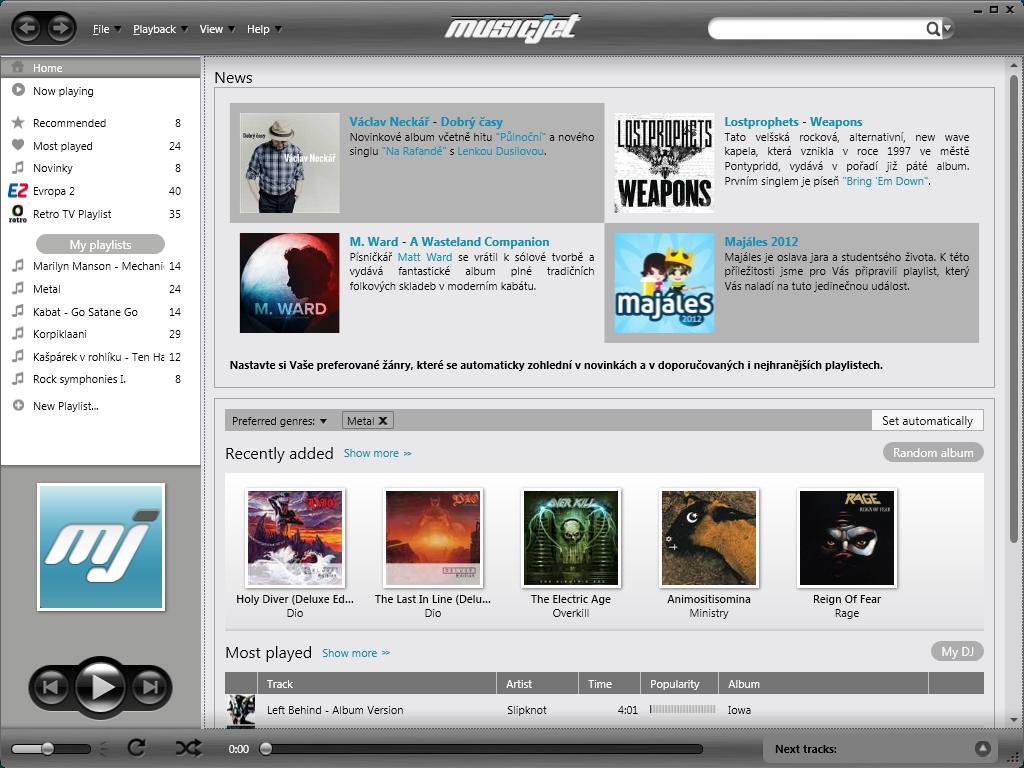Open the View menu
Viewport: 1024px width, 768px height.
[217, 29]
